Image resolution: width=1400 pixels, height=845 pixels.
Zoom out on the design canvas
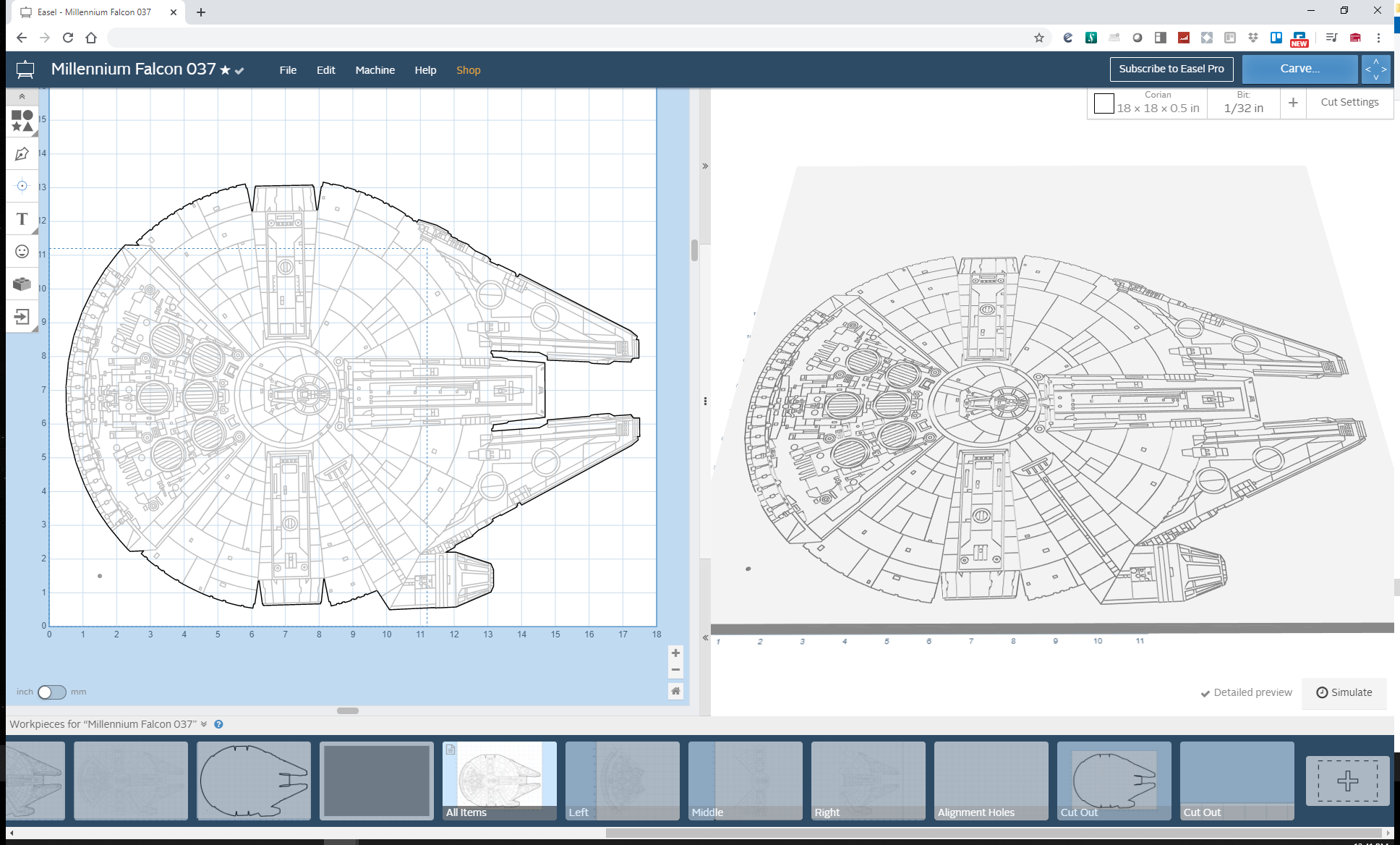[675, 669]
